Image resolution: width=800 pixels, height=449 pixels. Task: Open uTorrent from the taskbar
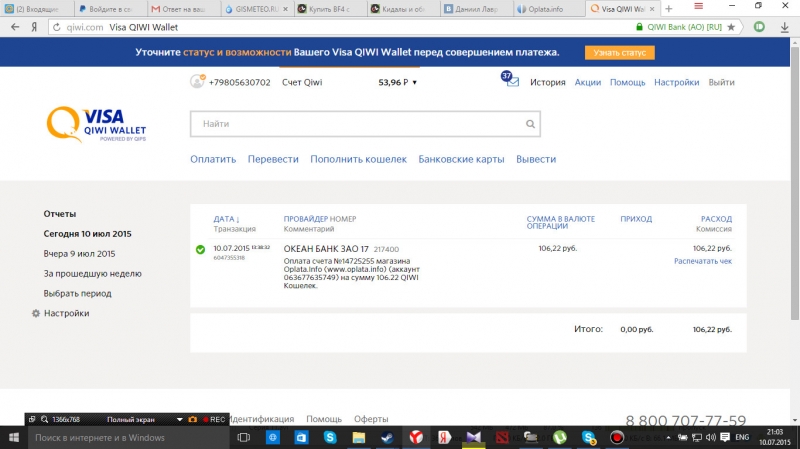(x=560, y=437)
